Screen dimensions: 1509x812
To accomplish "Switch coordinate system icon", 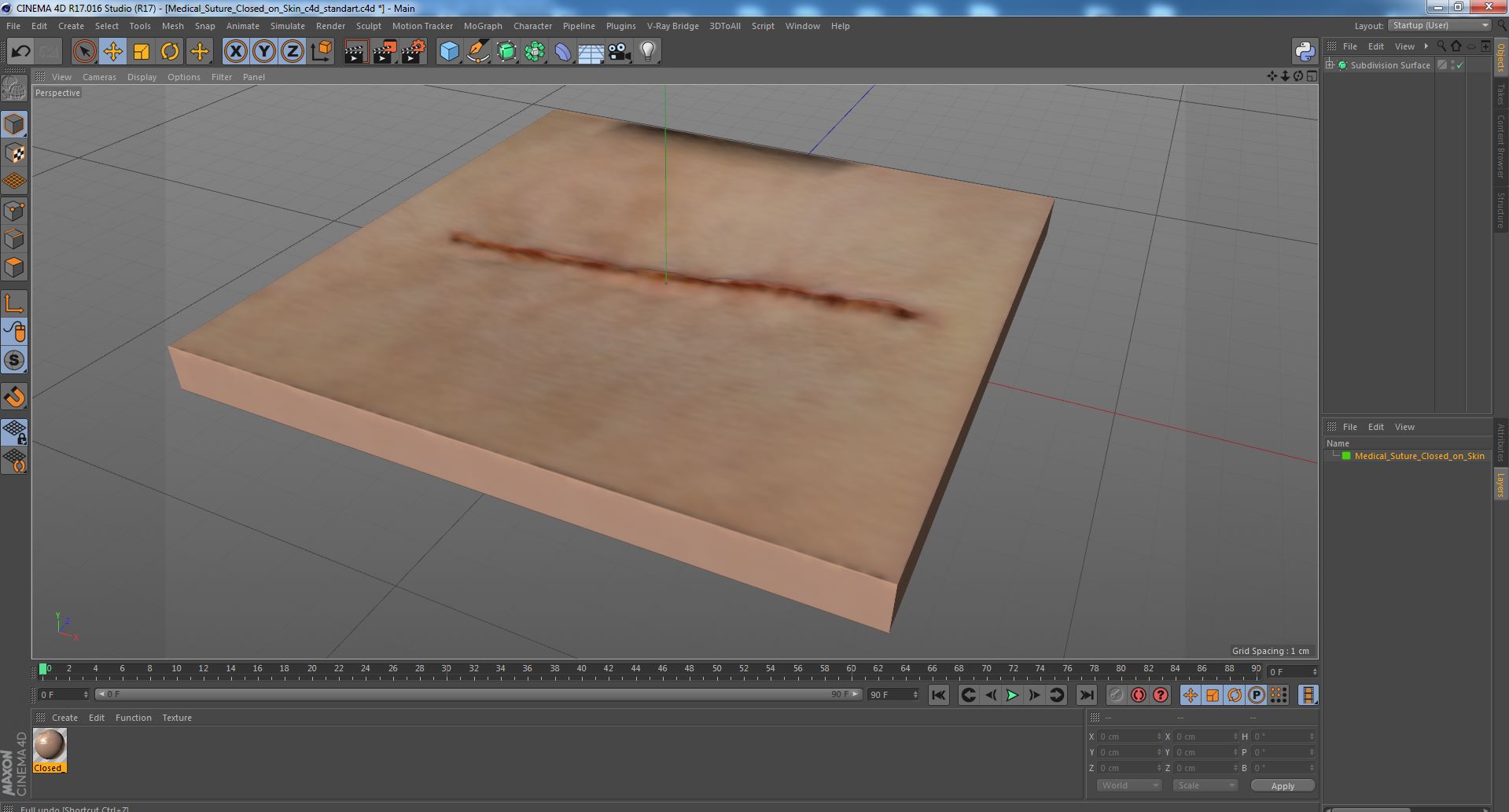I will click(321, 52).
